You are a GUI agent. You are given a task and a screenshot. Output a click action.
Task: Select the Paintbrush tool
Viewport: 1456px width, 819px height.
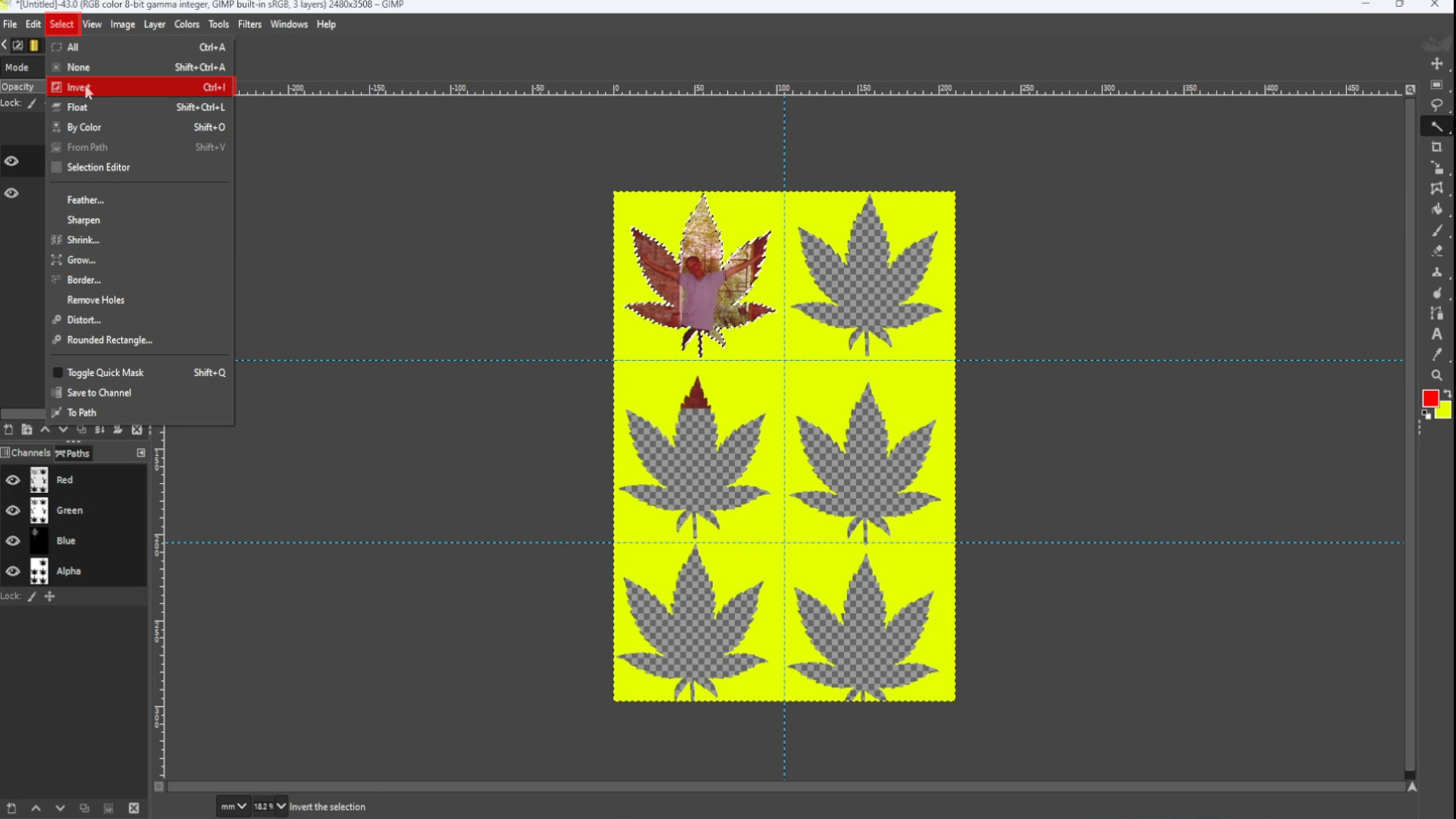[1436, 230]
